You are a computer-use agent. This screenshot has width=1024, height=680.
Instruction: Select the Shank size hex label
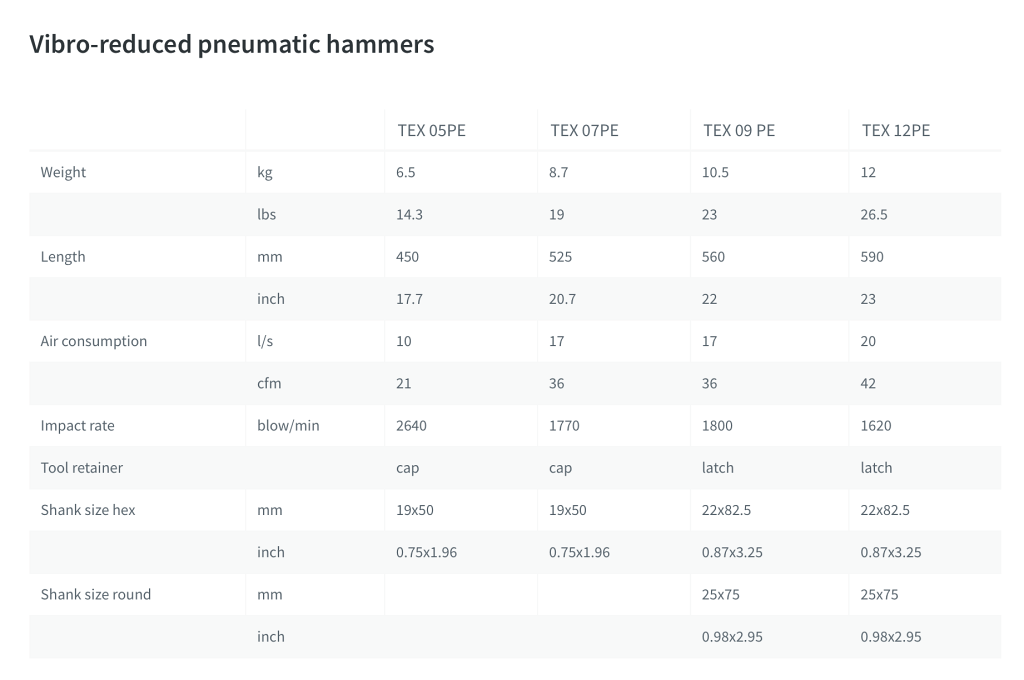tap(88, 510)
